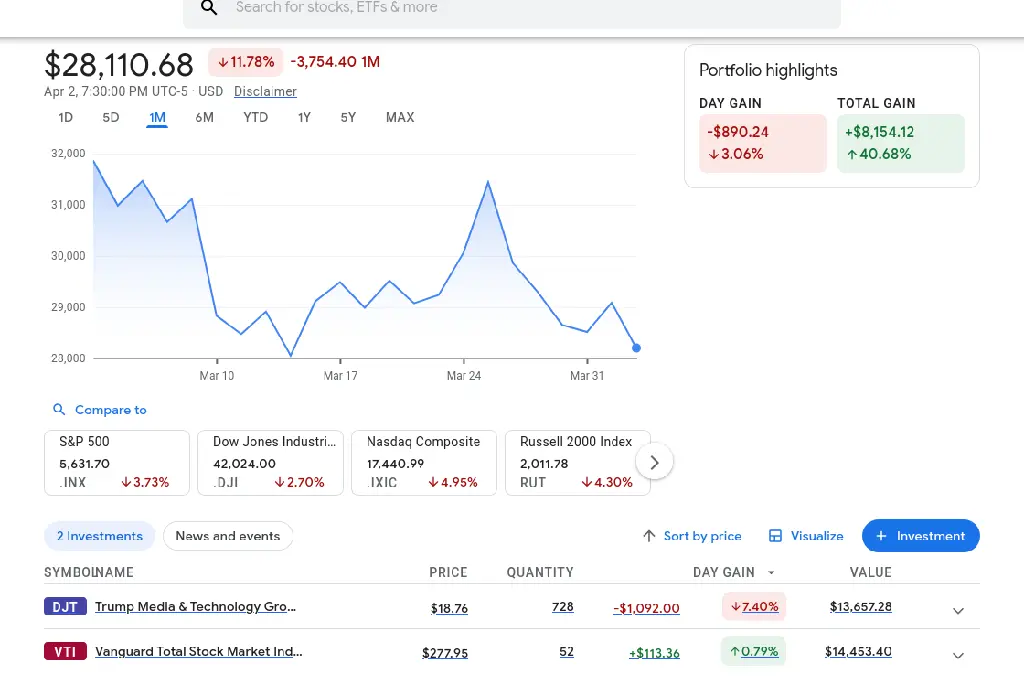The image size is (1024, 695).
Task: Select the 5Y time range
Action: (x=348, y=118)
